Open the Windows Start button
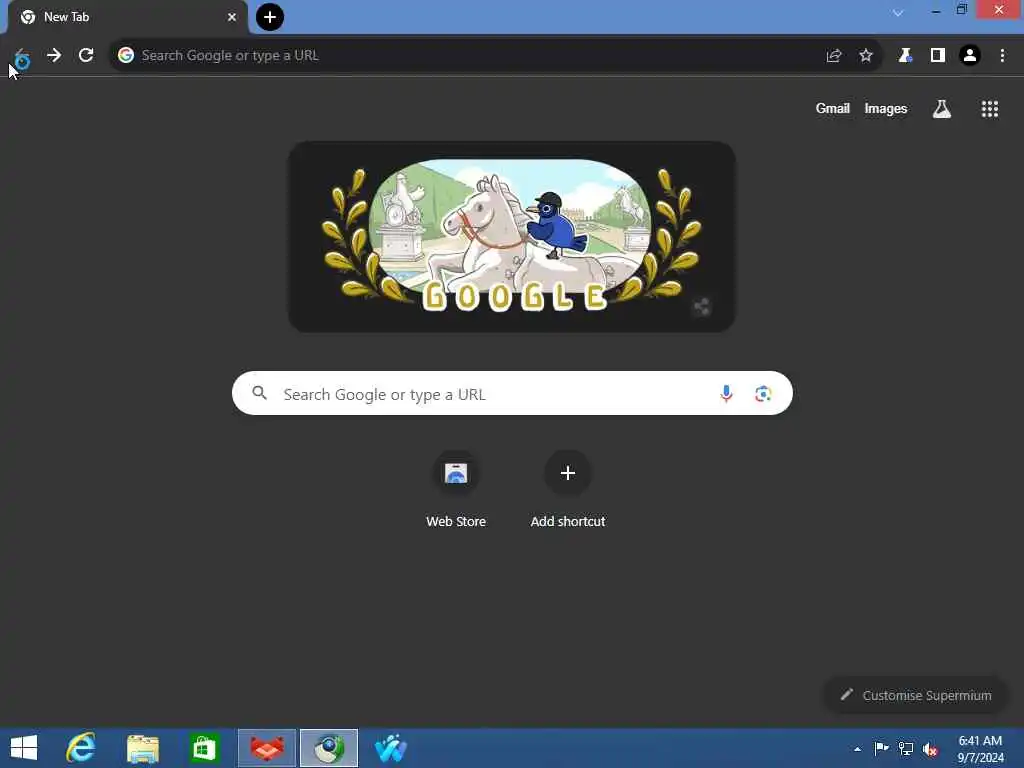This screenshot has height=768, width=1024. click(x=24, y=748)
